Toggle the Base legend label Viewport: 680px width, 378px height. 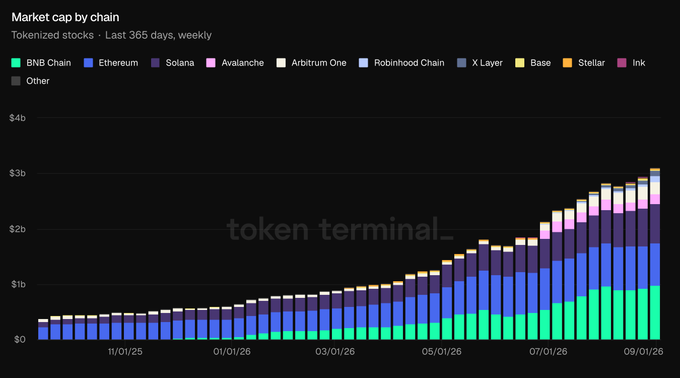pos(540,63)
